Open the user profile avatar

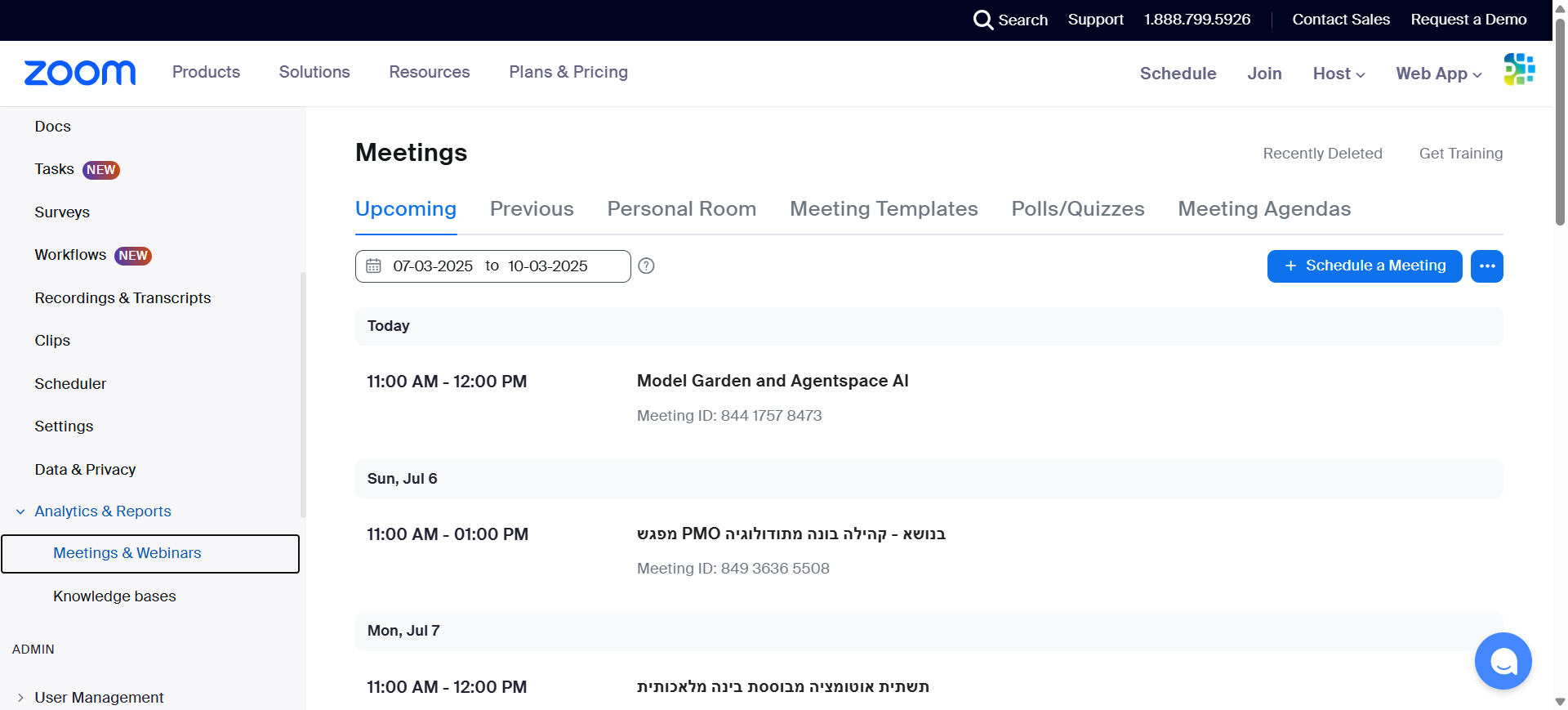click(x=1519, y=69)
